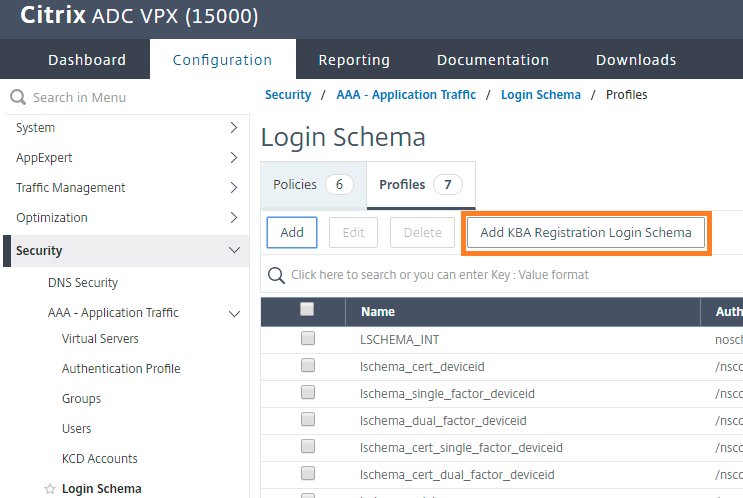Open the Dashboard tab
Screen dimensions: 743x498
pos(87,60)
